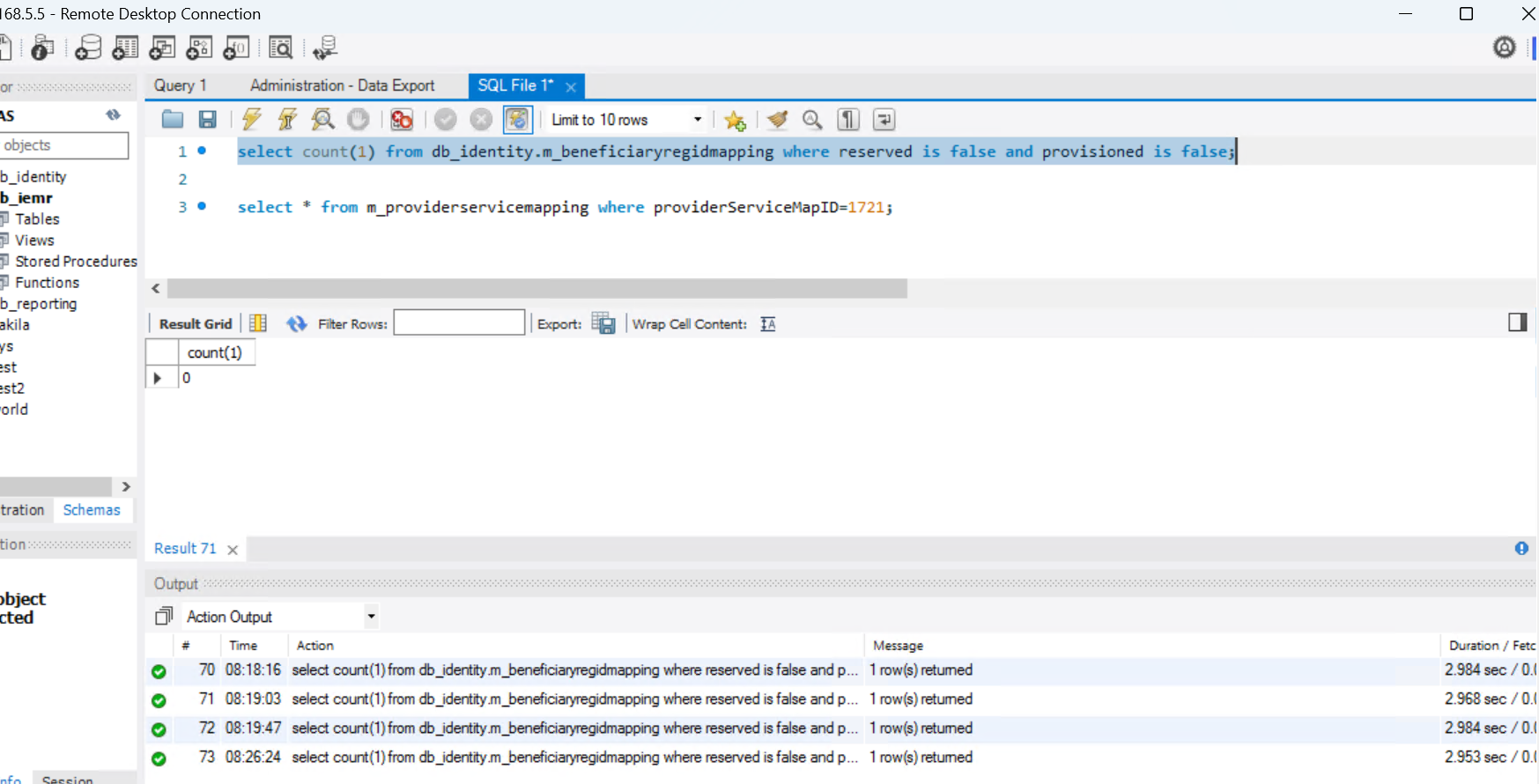Click the count(1) column header
The image size is (1539, 784).
coord(216,352)
